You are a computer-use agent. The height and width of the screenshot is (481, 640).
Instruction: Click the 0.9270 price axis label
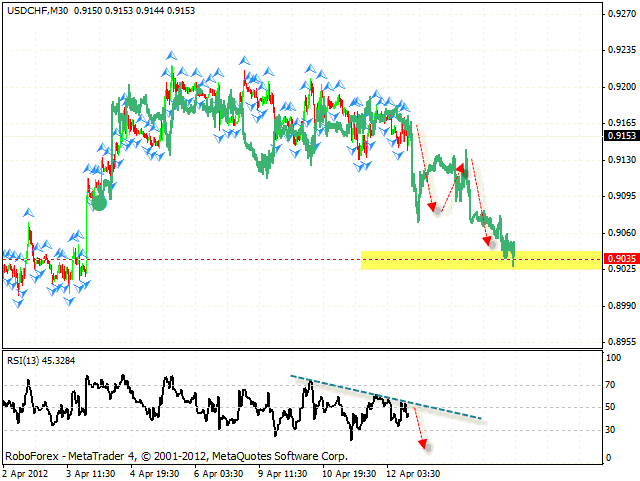tap(618, 14)
